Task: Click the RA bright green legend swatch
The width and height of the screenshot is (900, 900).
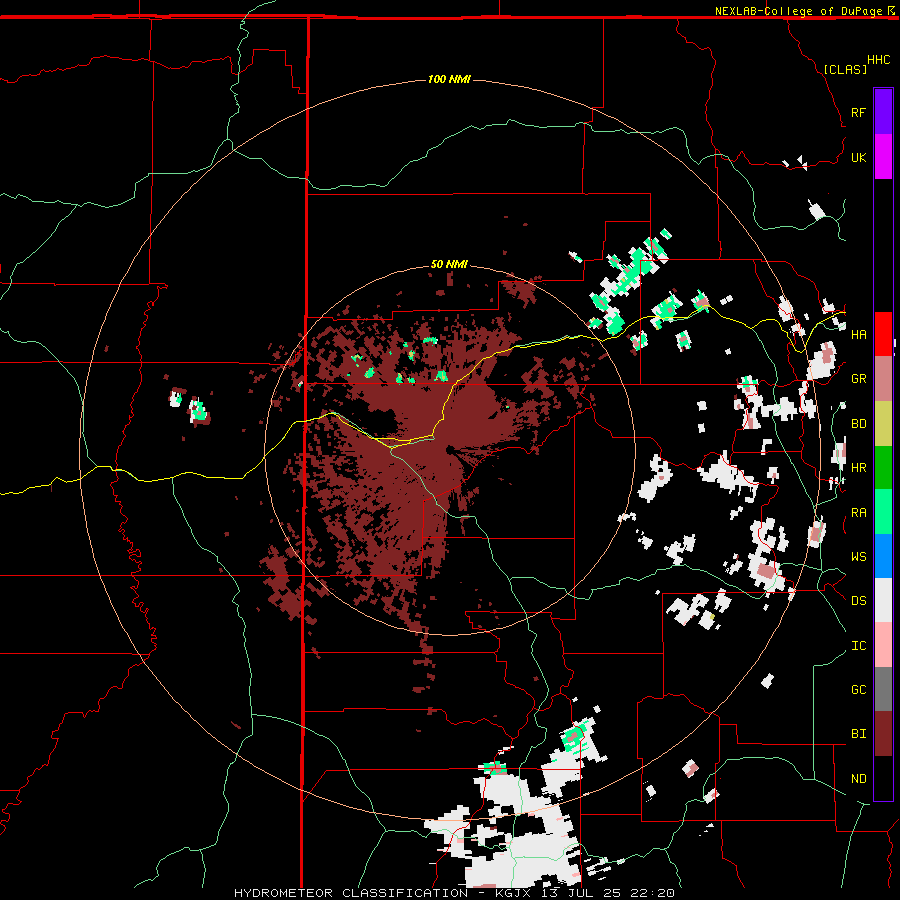Action: pos(883,511)
